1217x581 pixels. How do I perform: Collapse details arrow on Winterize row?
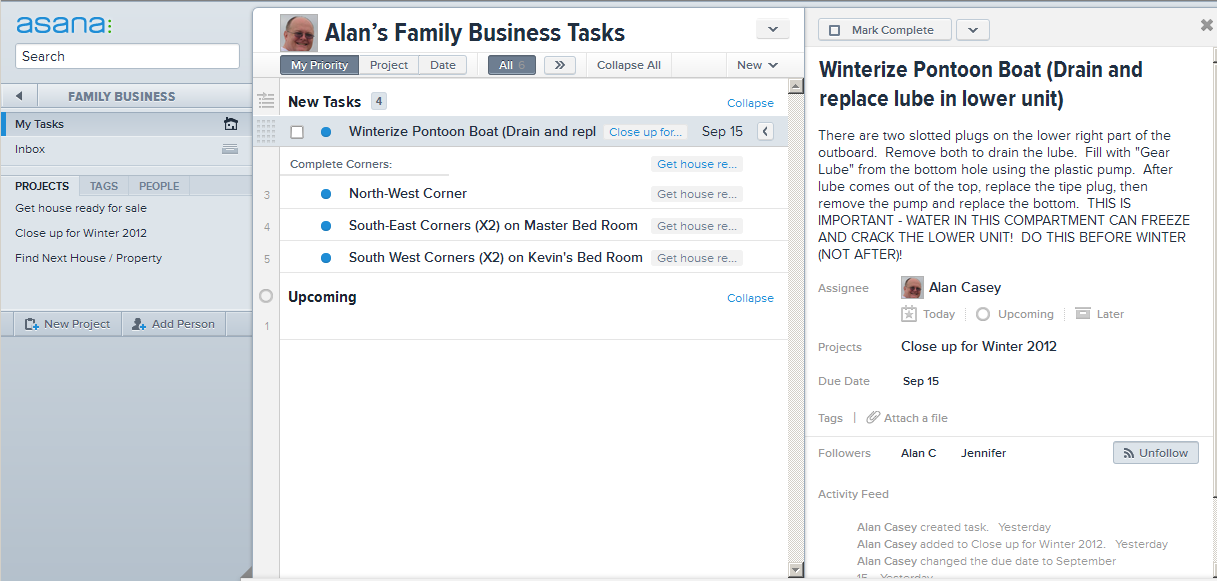point(765,132)
